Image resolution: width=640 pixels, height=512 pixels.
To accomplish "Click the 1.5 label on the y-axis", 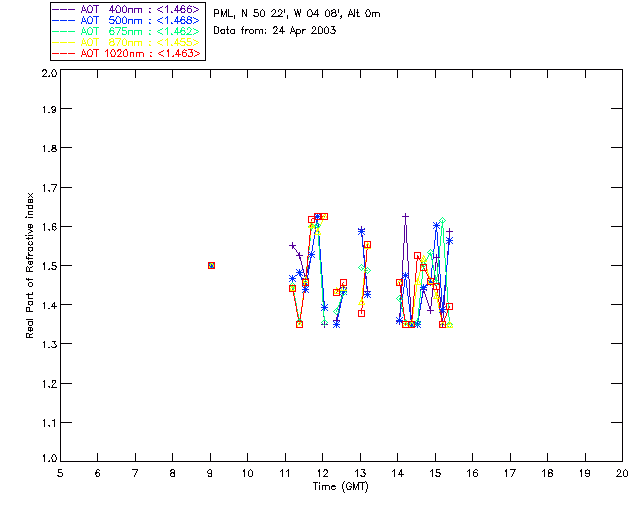I will (47, 267).
